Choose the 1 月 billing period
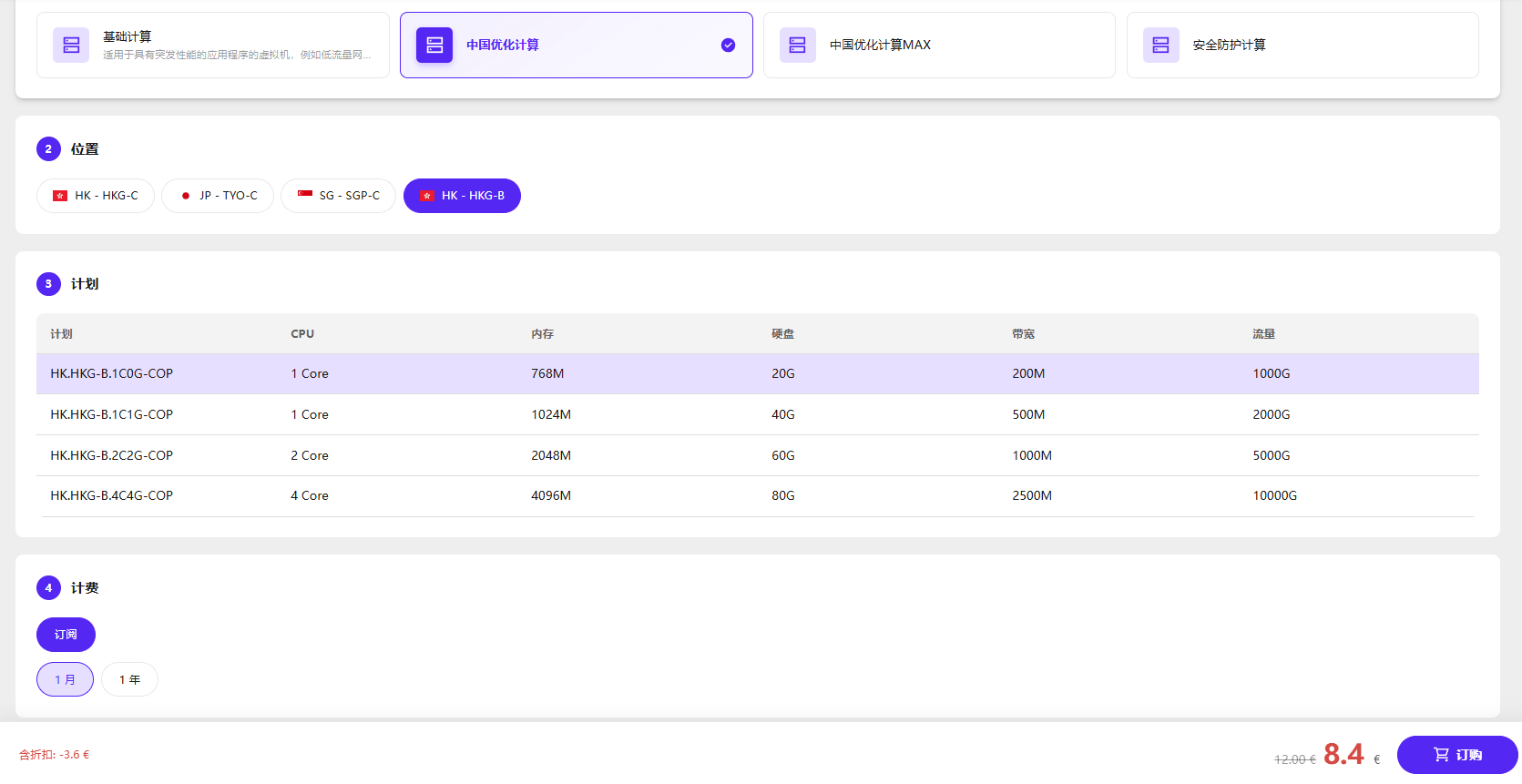 (65, 679)
